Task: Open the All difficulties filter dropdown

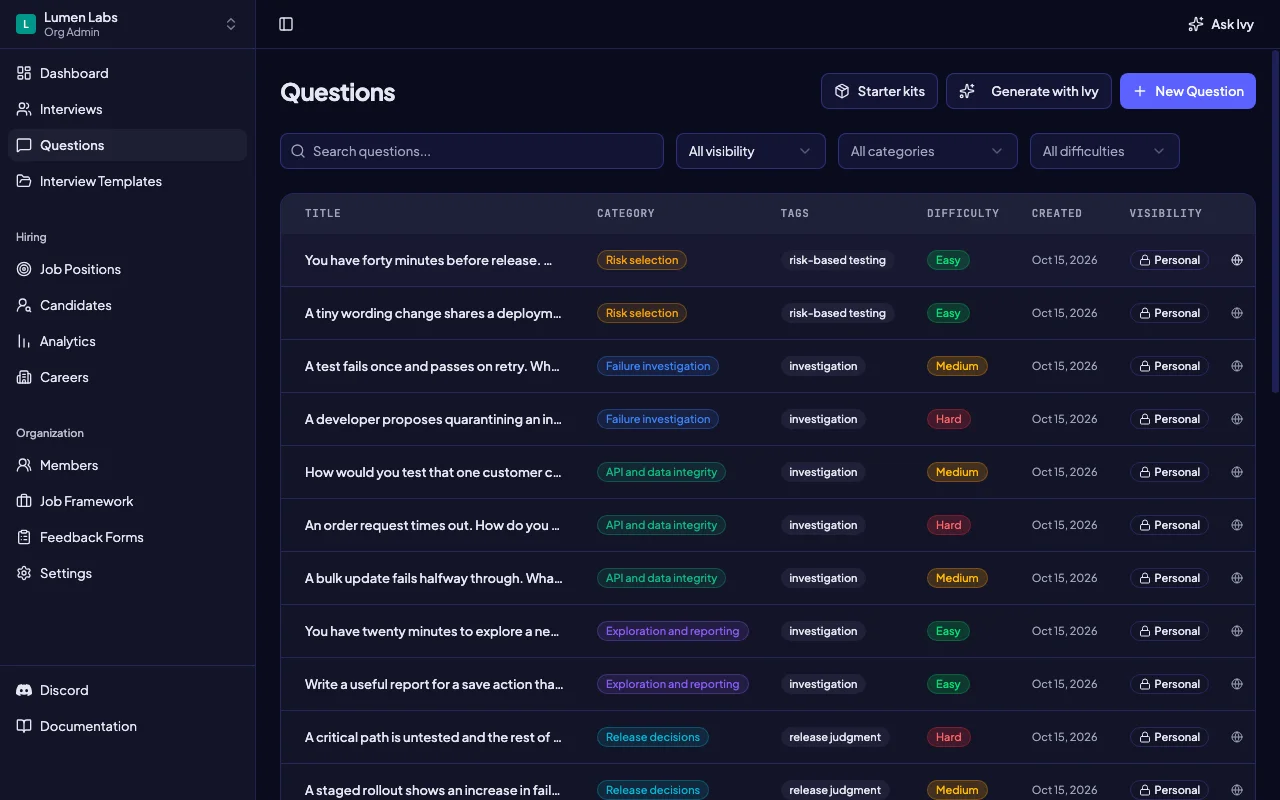Action: click(1105, 151)
